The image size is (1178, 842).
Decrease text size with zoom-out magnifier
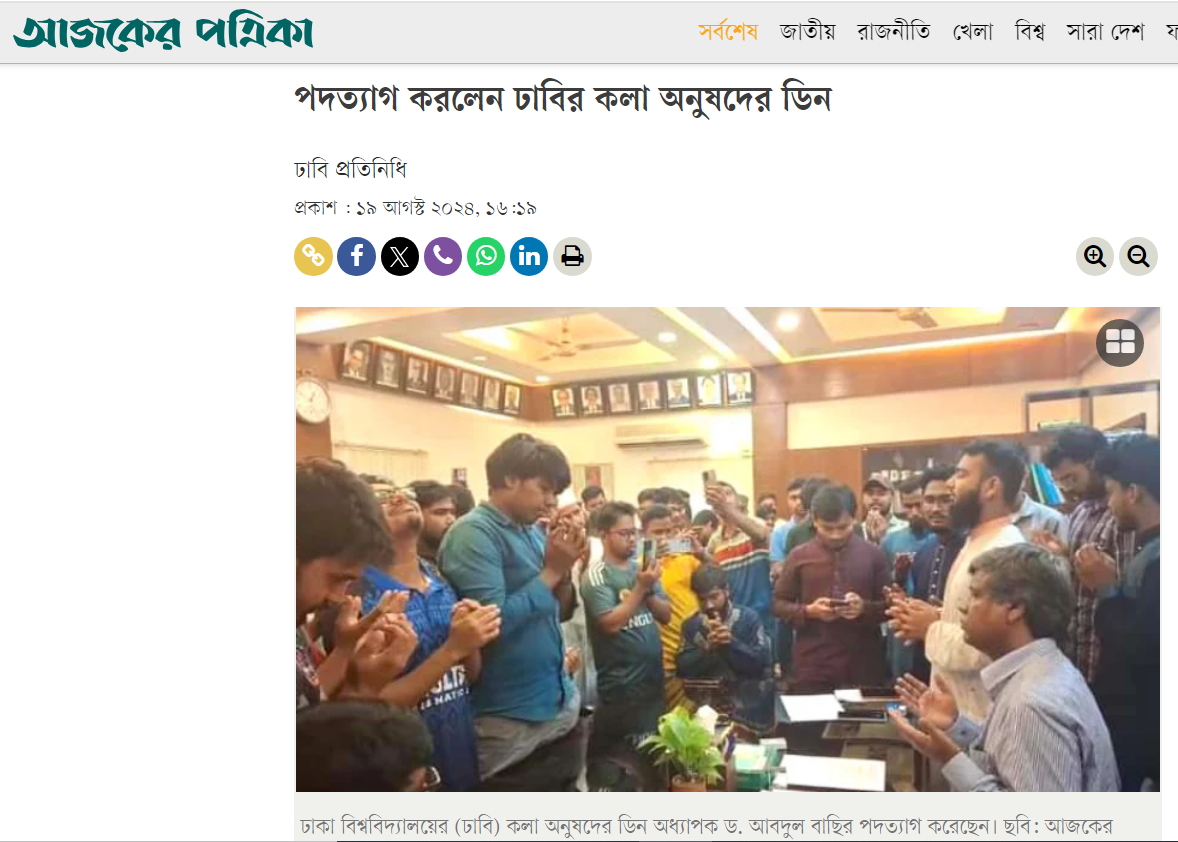point(1138,257)
